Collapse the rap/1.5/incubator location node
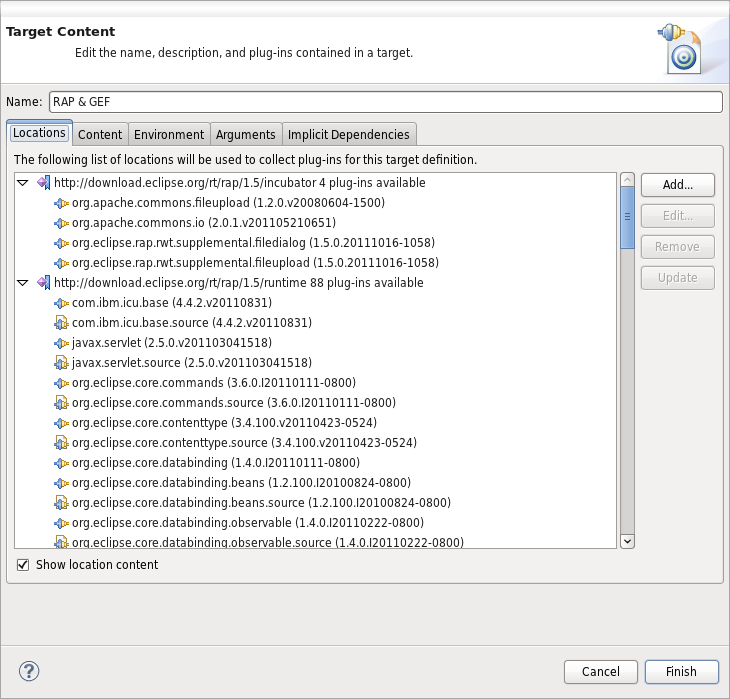Screen dimensions: 730x699 coord(24,183)
